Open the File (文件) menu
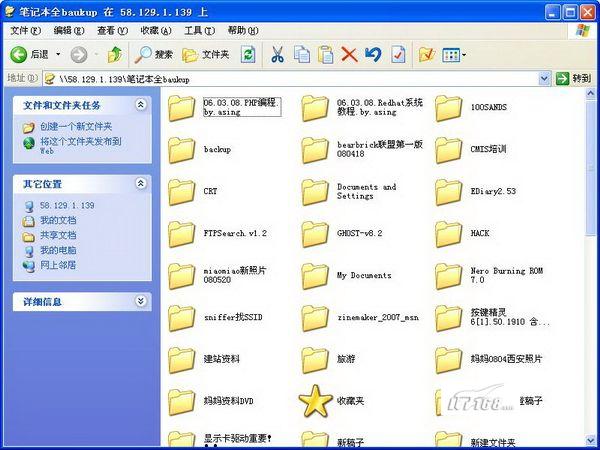The width and height of the screenshot is (600, 450). tap(19, 31)
